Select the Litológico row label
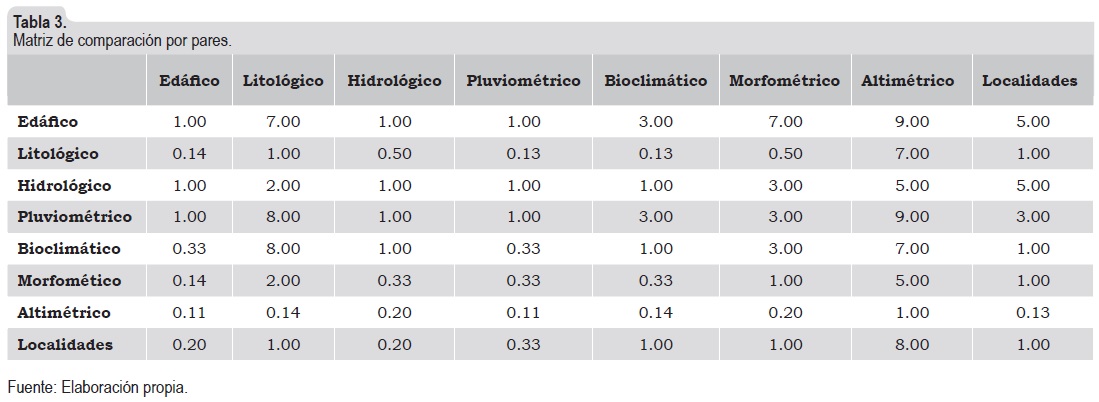Viewport: 1099px width, 402px height. coord(57,153)
